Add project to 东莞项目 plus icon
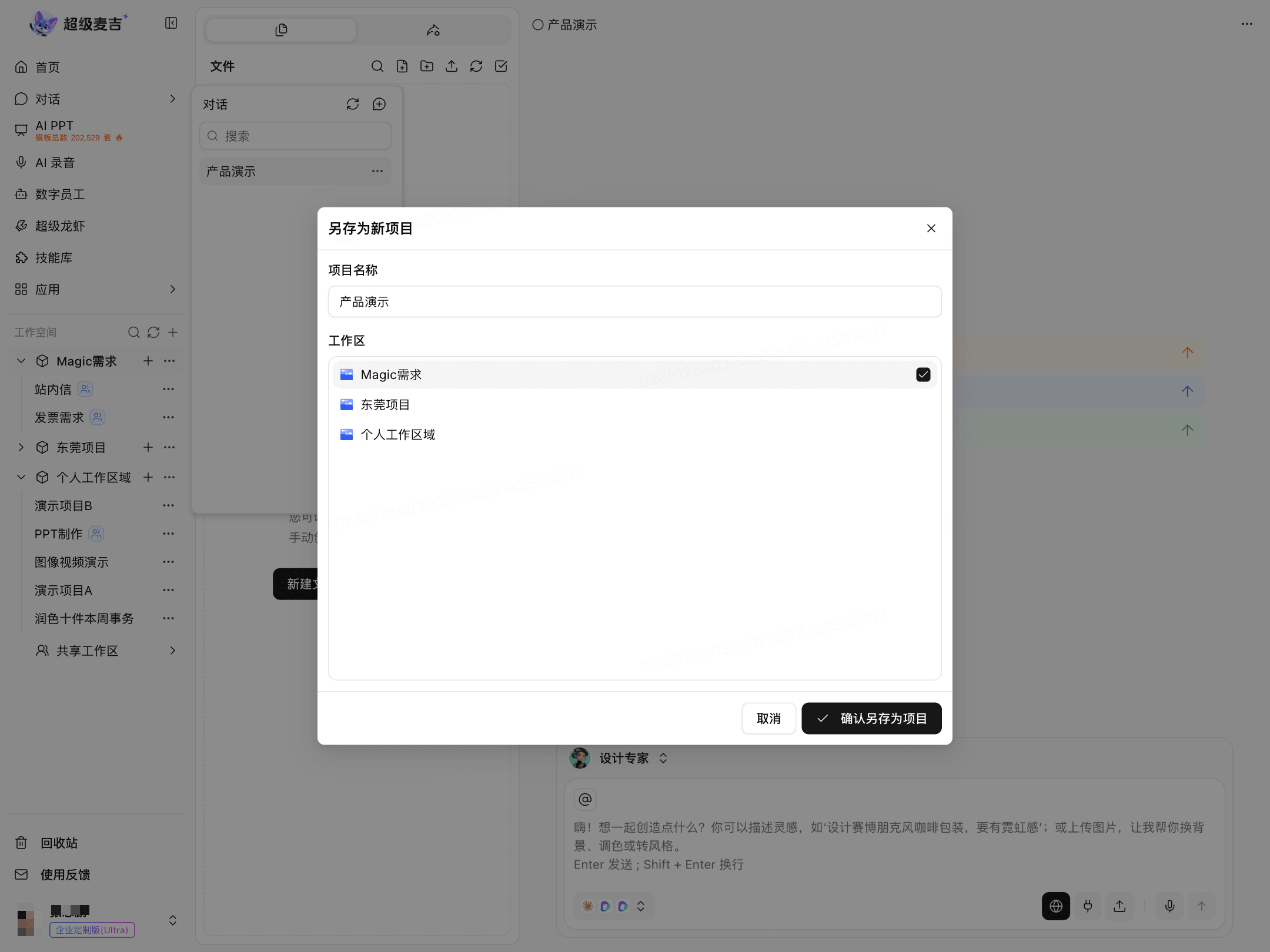This screenshot has height=952, width=1270. click(x=148, y=447)
